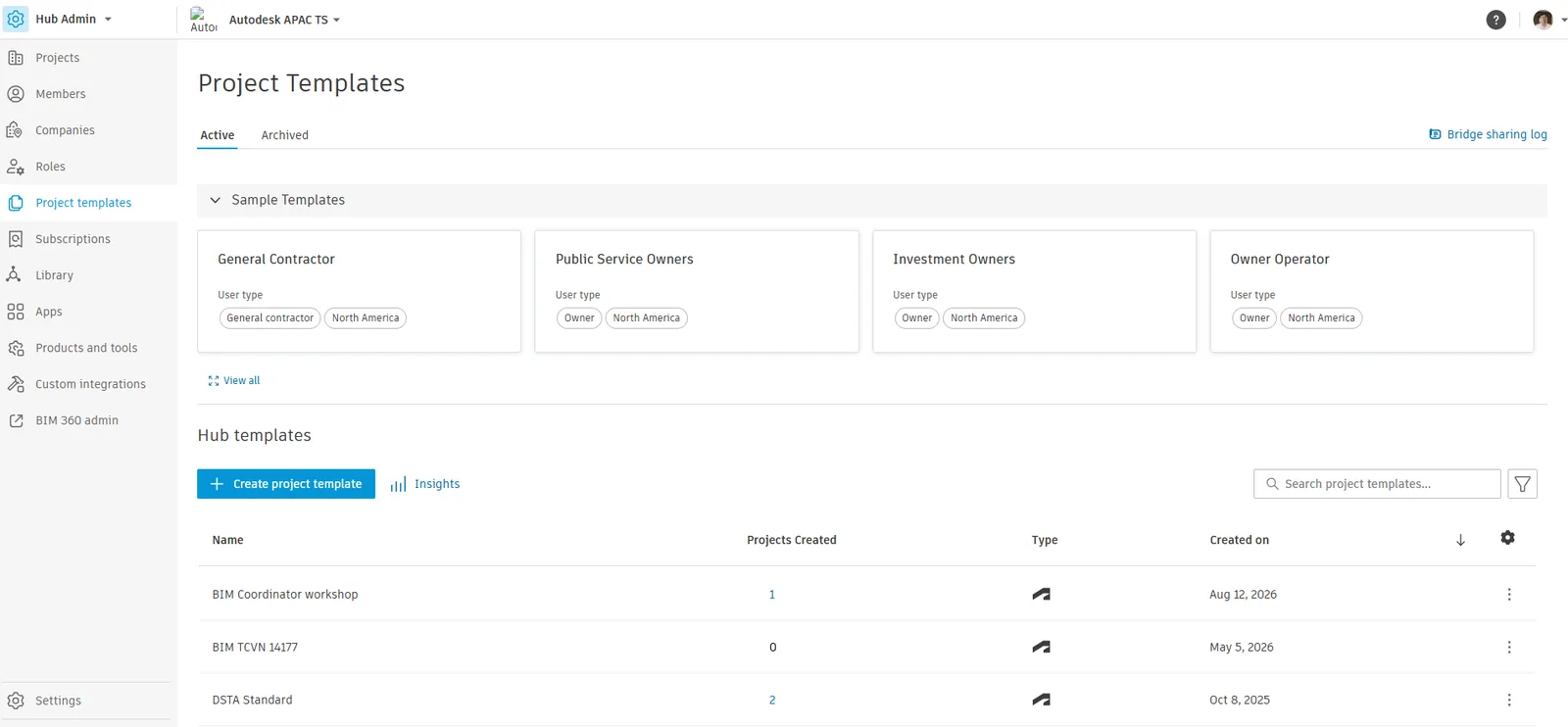The image size is (1568, 727).
Task: Open the Hub Admin dropdown
Action: [73, 20]
